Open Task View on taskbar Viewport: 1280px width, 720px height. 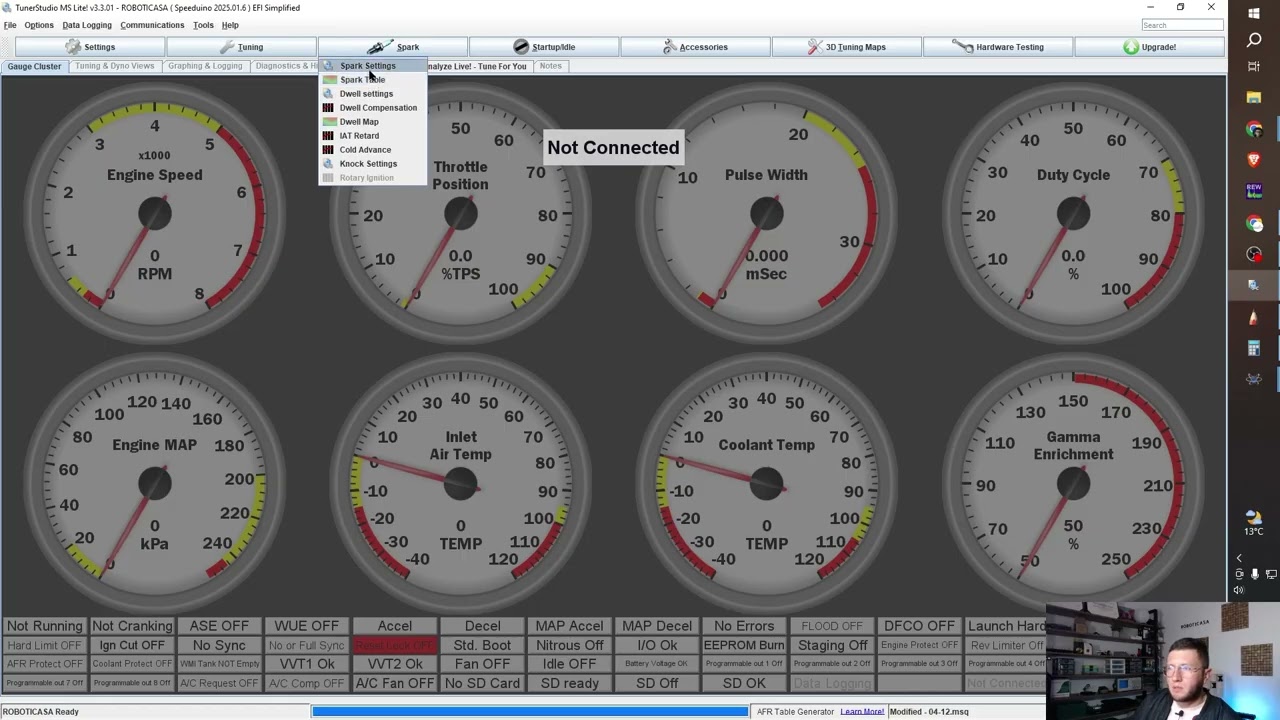coord(1254,66)
